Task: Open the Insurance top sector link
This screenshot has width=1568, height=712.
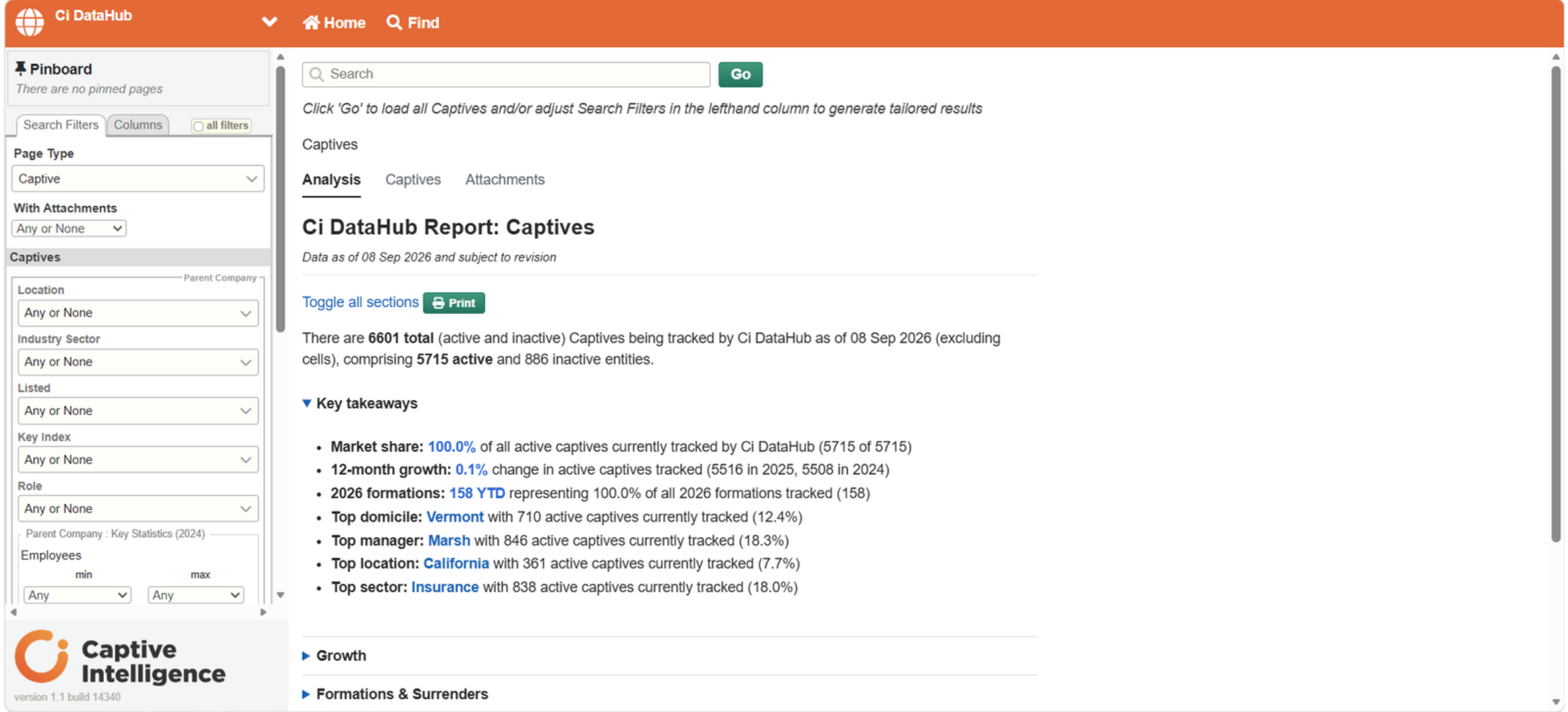Action: pyautogui.click(x=445, y=587)
